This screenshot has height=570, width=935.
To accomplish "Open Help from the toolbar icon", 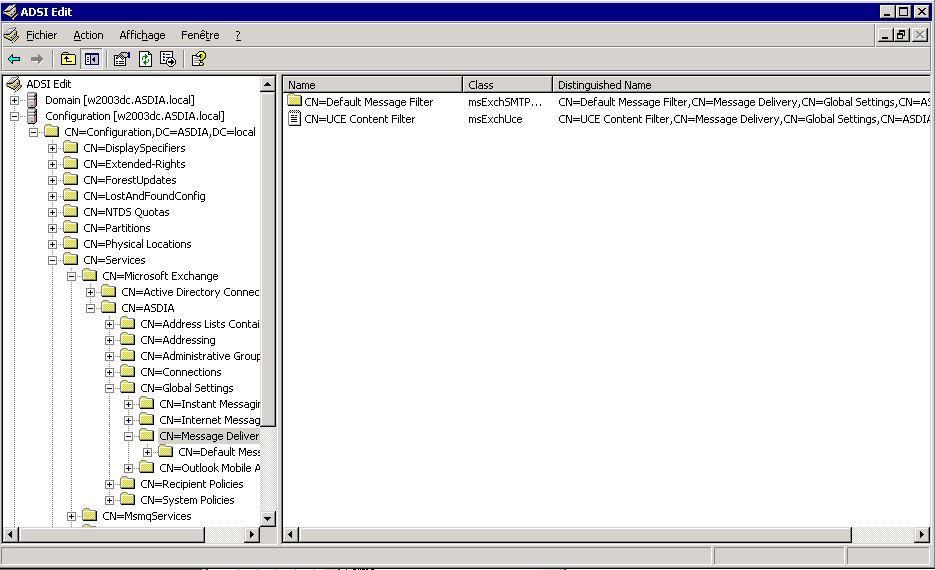I will (199, 59).
